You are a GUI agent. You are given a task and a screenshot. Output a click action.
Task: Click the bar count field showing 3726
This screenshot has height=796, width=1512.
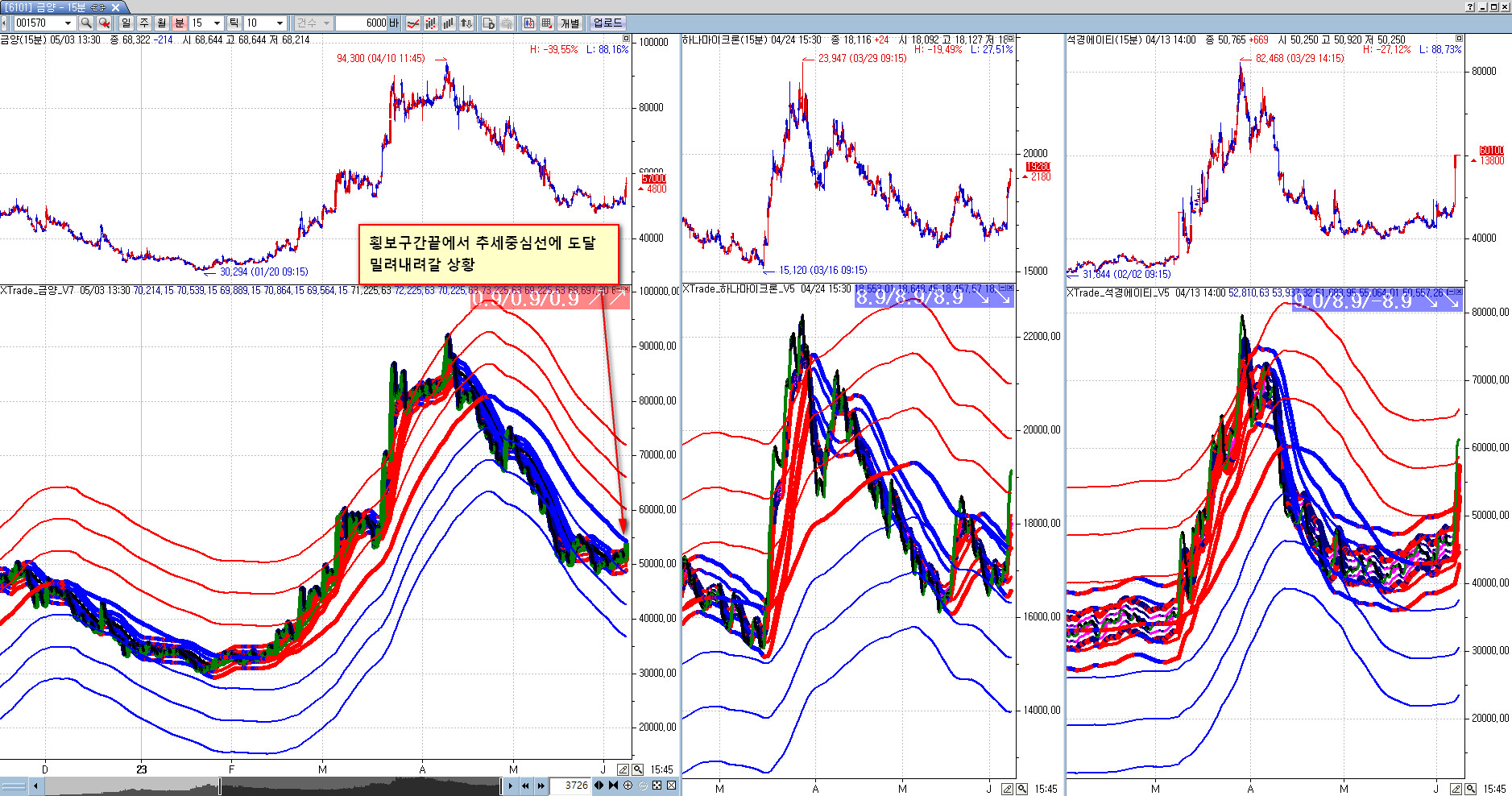coord(571,786)
